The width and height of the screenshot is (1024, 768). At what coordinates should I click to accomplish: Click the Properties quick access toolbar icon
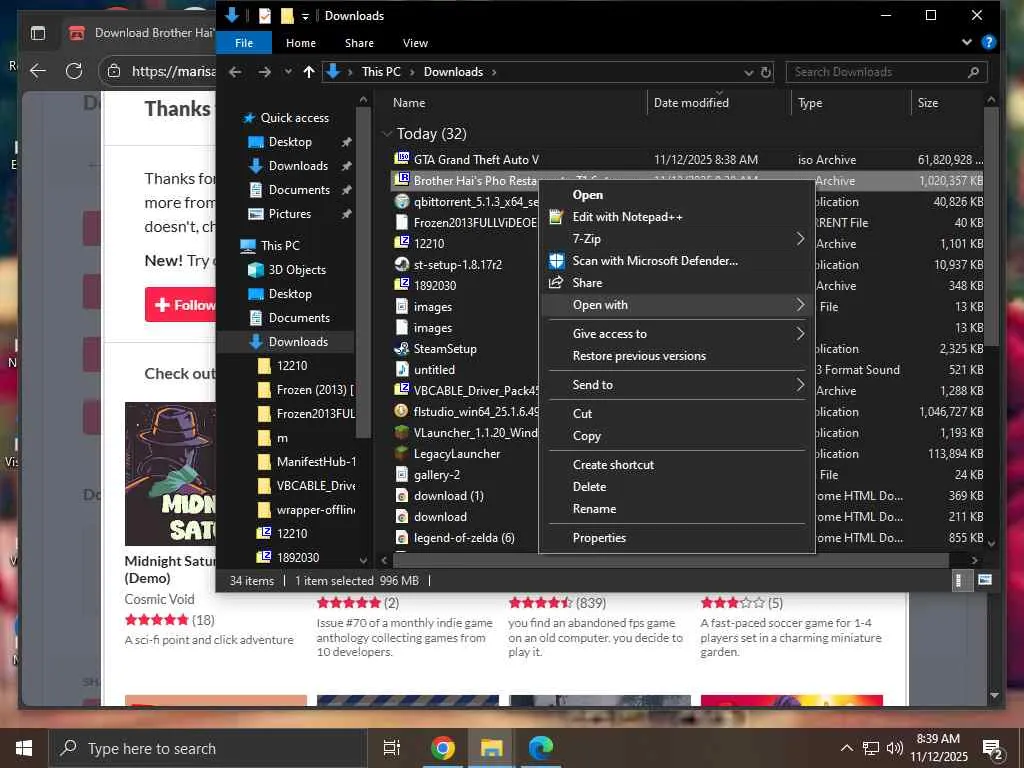coord(264,16)
